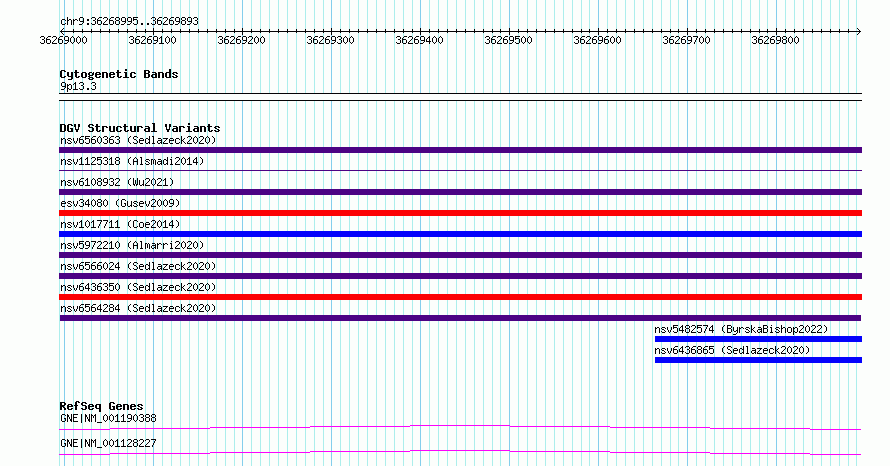Click the RefSeq Genes track title
Viewport: 890px width, 466px height.
[101, 406]
